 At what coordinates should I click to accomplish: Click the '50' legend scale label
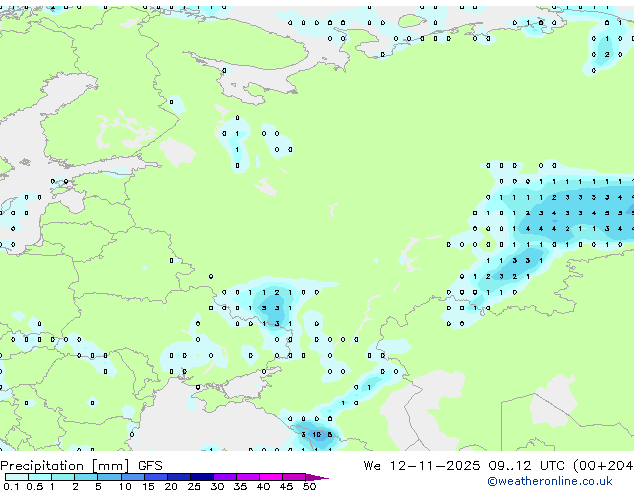[x=310, y=486]
